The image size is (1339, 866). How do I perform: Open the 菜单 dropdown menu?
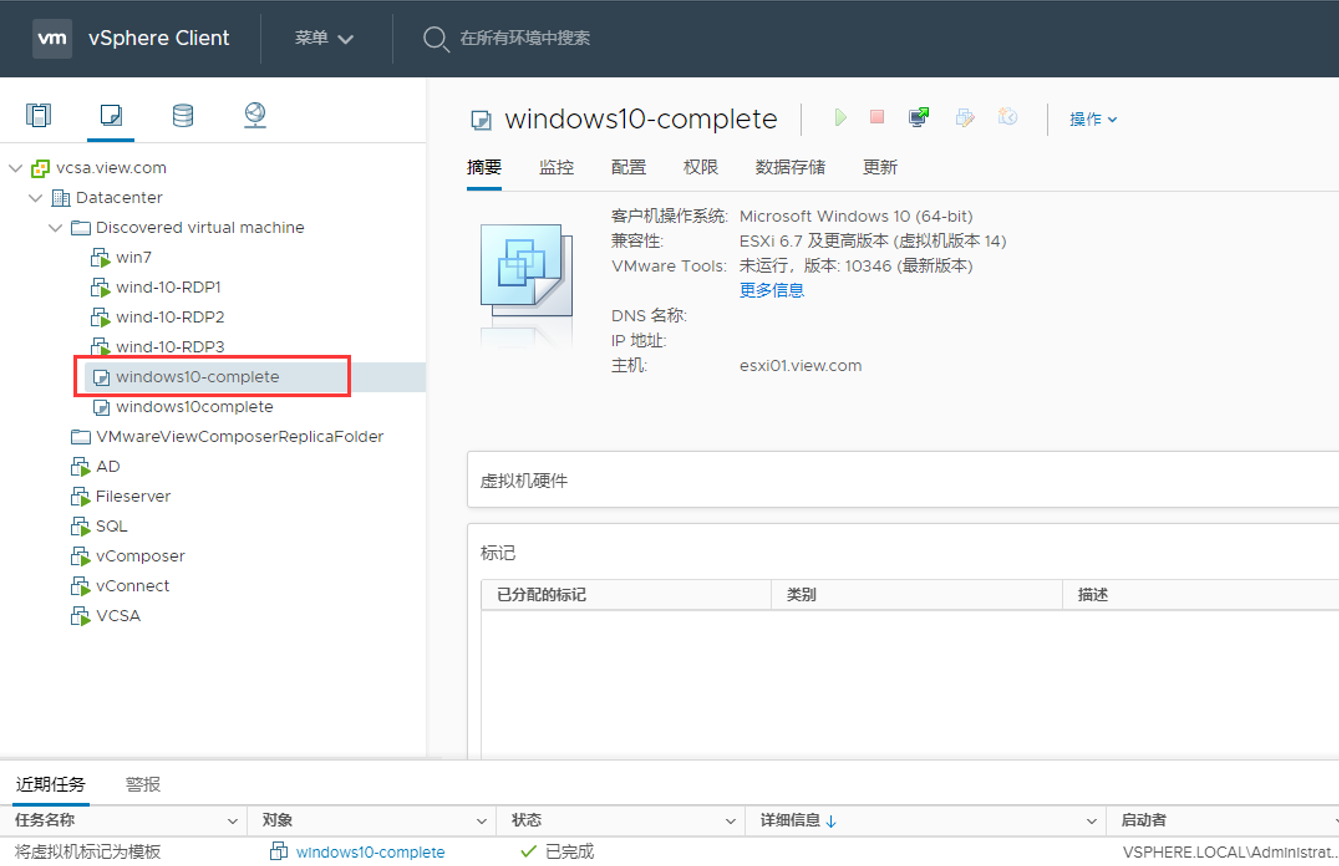coord(324,38)
